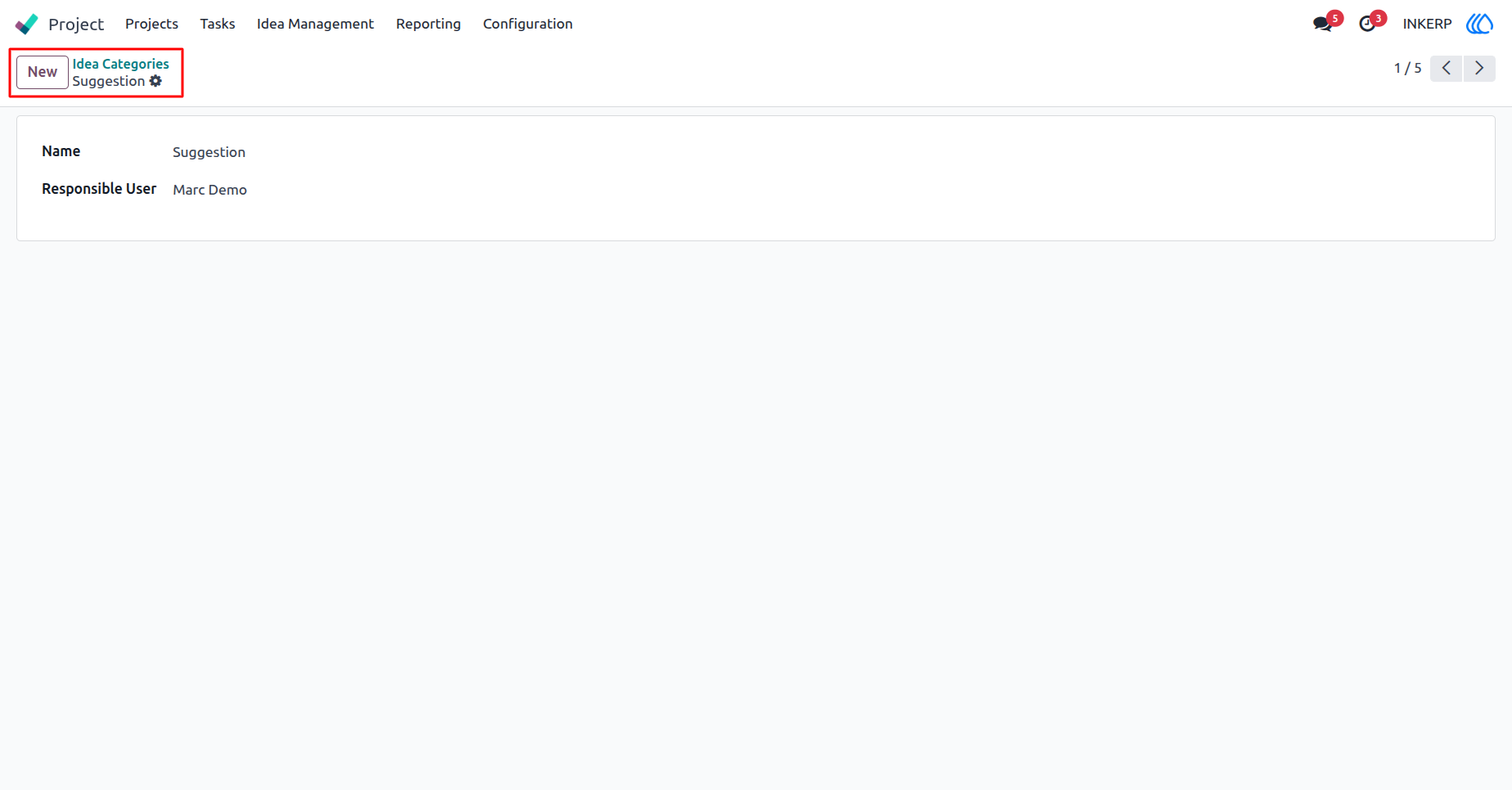
Task: Click the New button
Action: click(43, 72)
